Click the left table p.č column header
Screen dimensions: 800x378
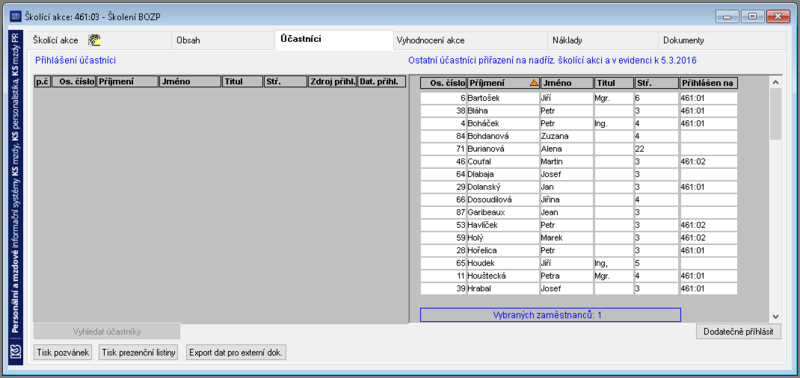tap(42, 81)
